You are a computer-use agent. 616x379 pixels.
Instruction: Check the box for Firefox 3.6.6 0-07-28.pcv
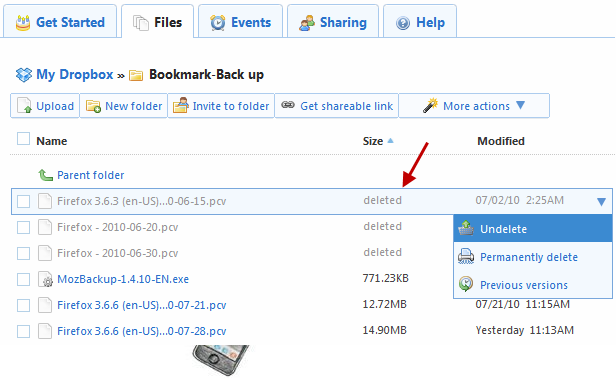24,331
